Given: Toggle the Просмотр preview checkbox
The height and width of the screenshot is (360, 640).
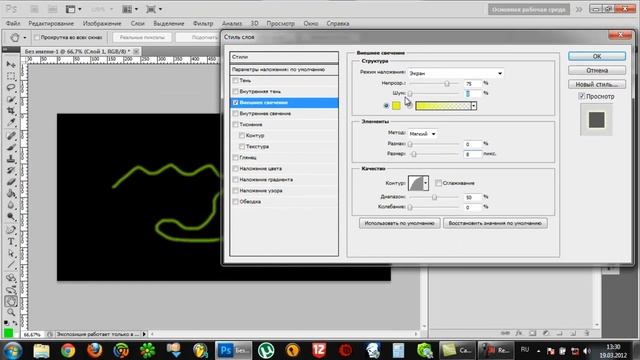Looking at the screenshot, I should [582, 96].
